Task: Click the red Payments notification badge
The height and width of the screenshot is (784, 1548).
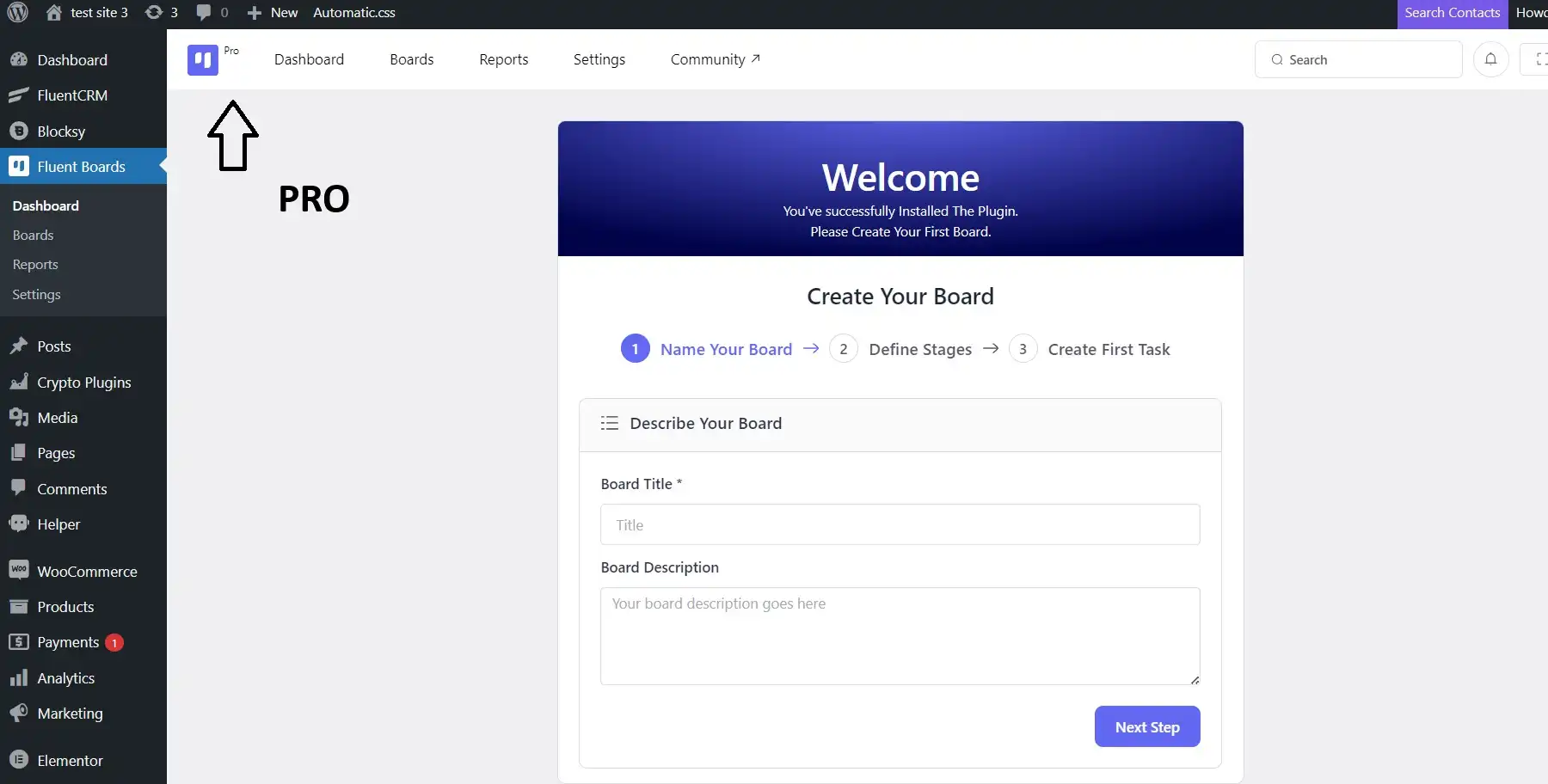Action: 114,643
